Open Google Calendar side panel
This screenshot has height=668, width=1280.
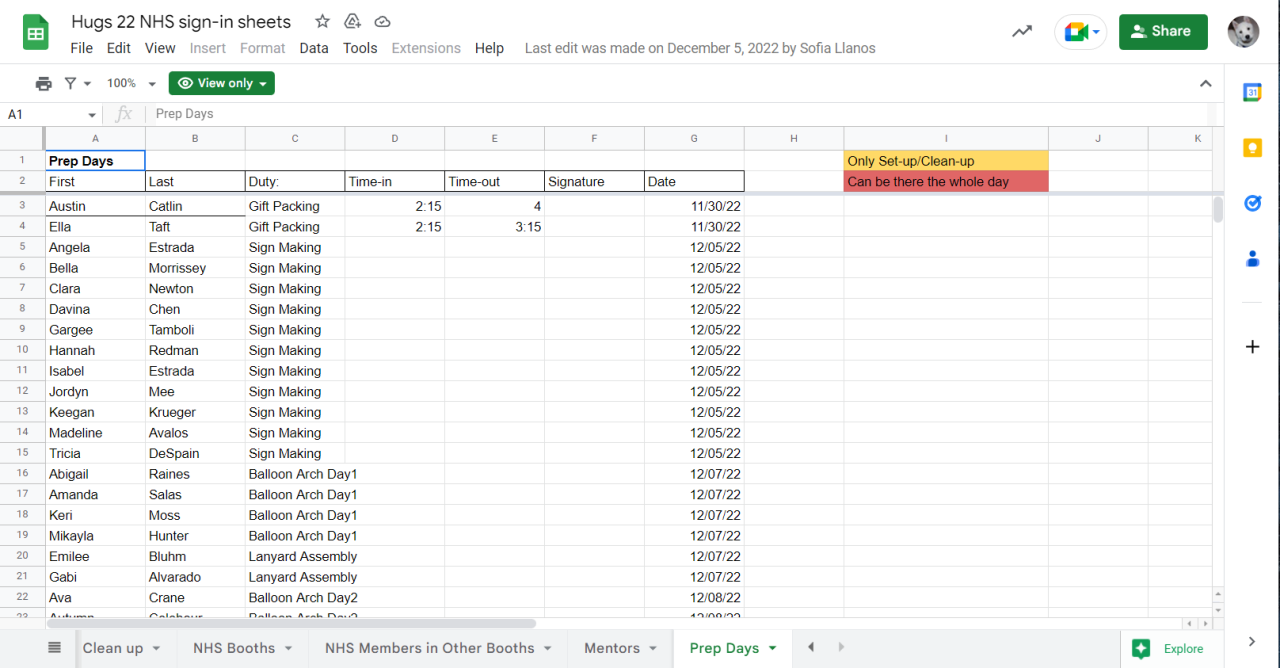point(1252,93)
